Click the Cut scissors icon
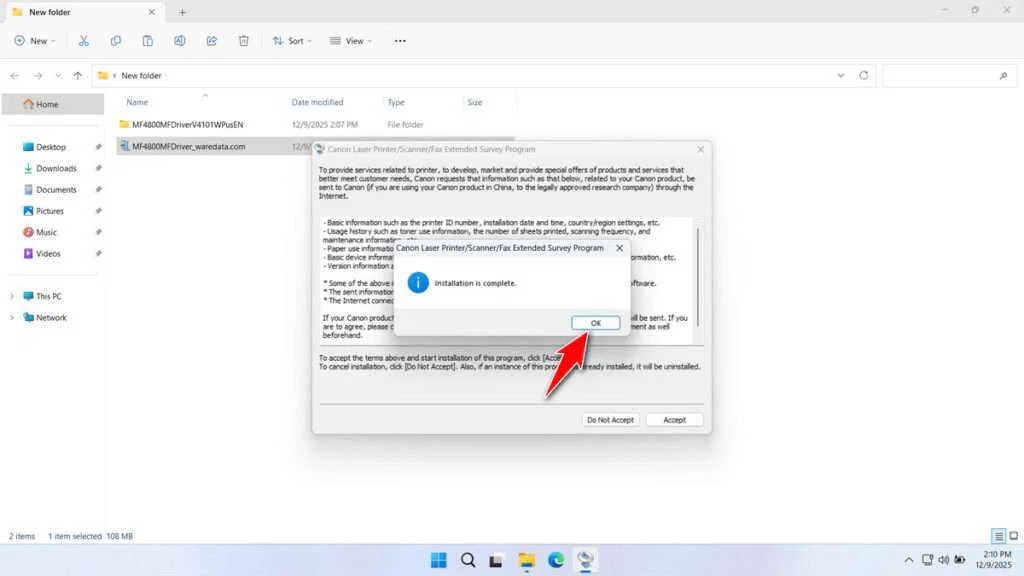 [84, 41]
